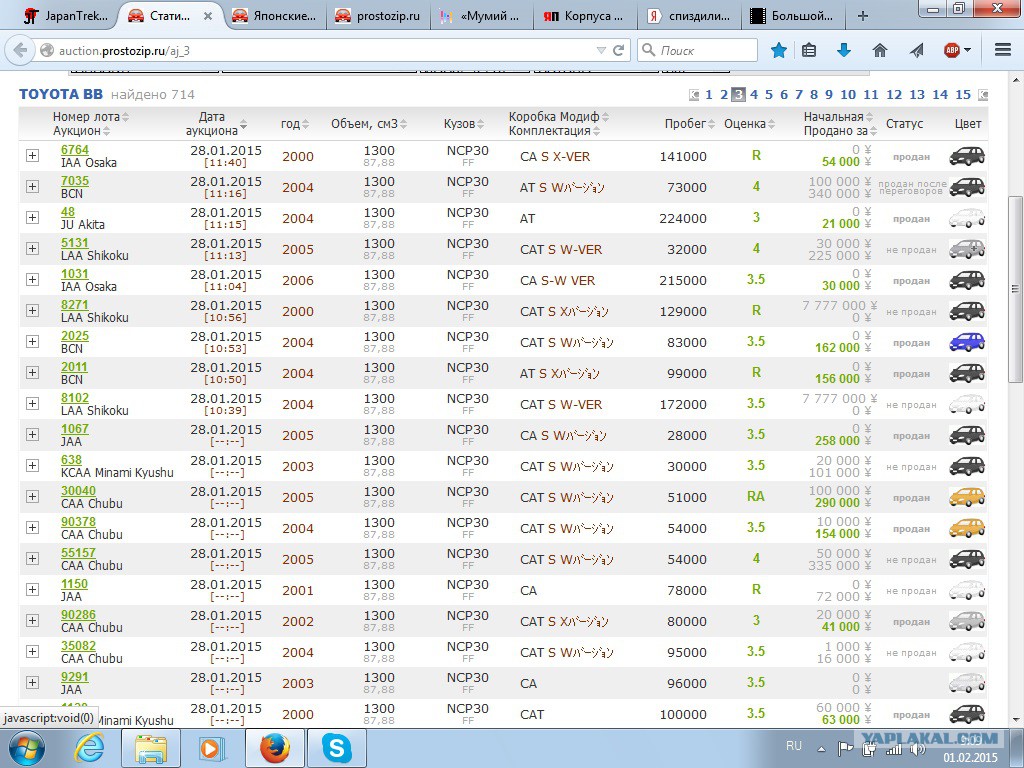Click the orange car icon for lot 90378
The height and width of the screenshot is (768, 1024).
tap(967, 528)
